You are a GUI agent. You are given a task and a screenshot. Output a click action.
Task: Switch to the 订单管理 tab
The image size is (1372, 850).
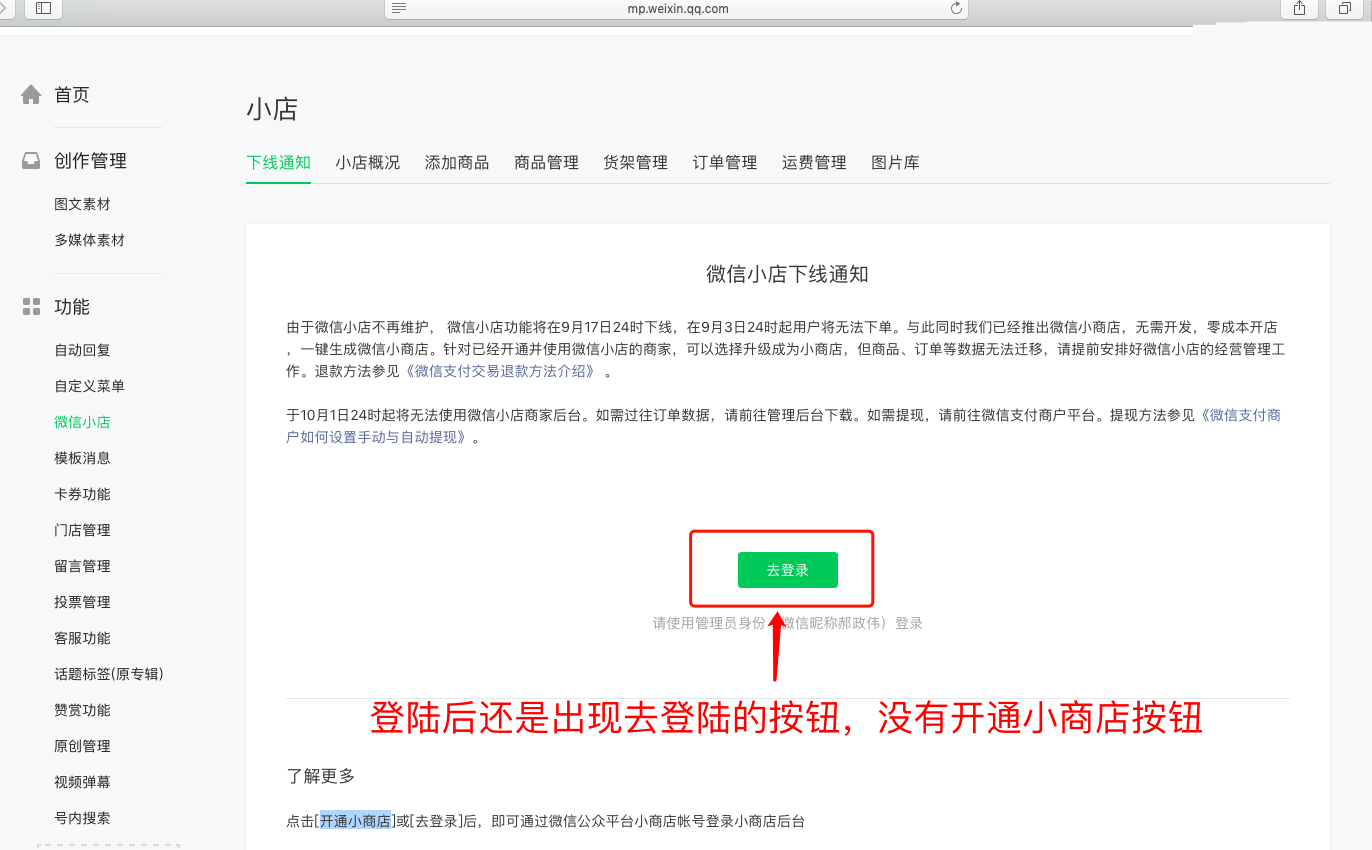[x=725, y=162]
